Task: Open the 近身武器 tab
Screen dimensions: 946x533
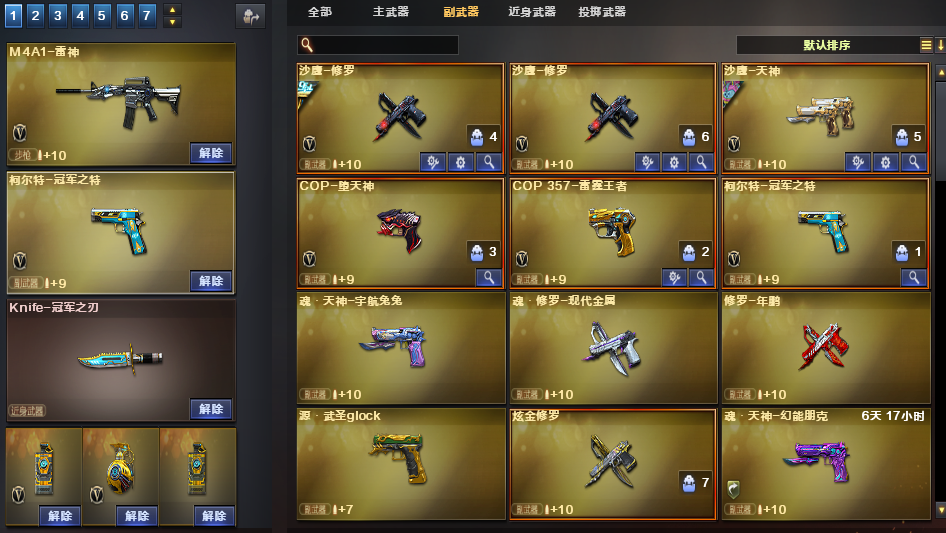Action: tap(532, 12)
